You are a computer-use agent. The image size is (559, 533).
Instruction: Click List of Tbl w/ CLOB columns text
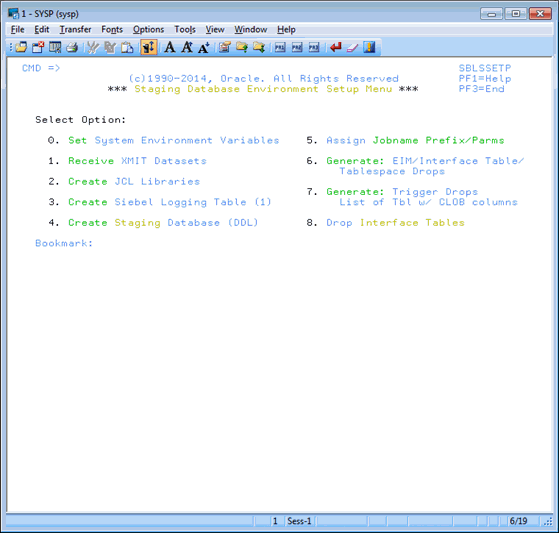tap(429, 202)
